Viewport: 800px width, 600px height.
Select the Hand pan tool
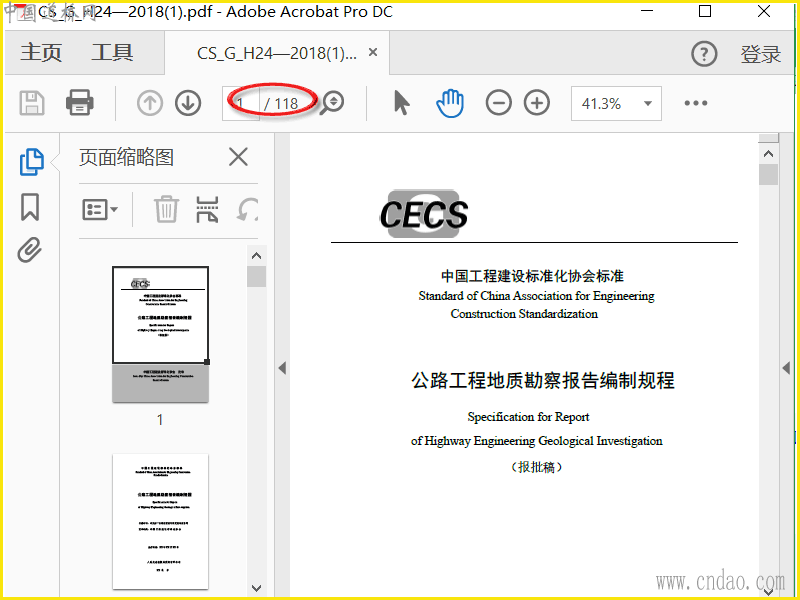pos(450,103)
